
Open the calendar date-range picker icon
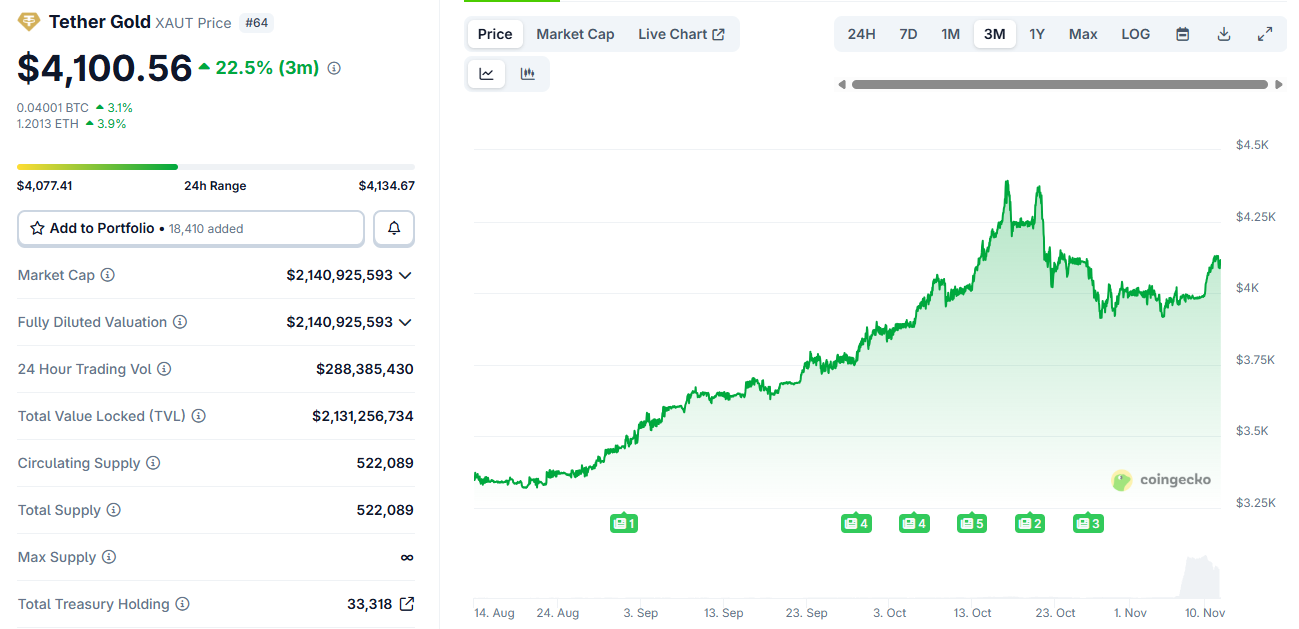pos(1182,33)
